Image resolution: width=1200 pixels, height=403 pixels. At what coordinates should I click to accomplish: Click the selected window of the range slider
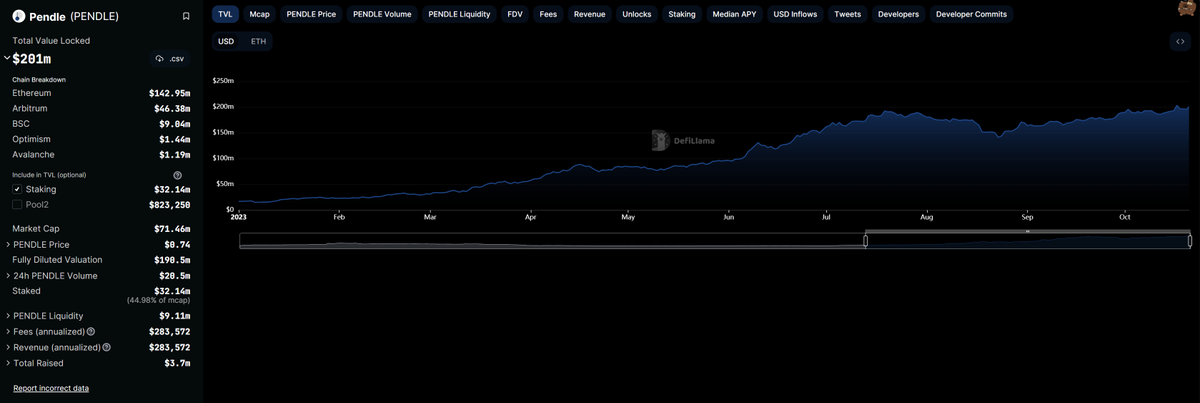(1027, 240)
